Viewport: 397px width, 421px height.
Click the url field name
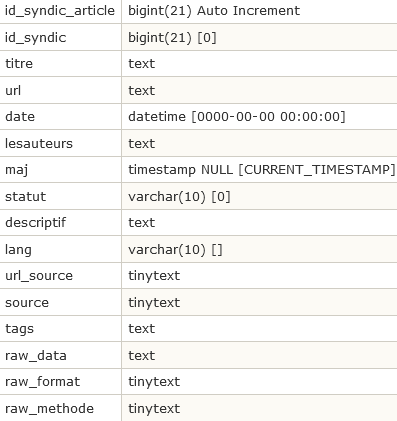tap(13, 90)
